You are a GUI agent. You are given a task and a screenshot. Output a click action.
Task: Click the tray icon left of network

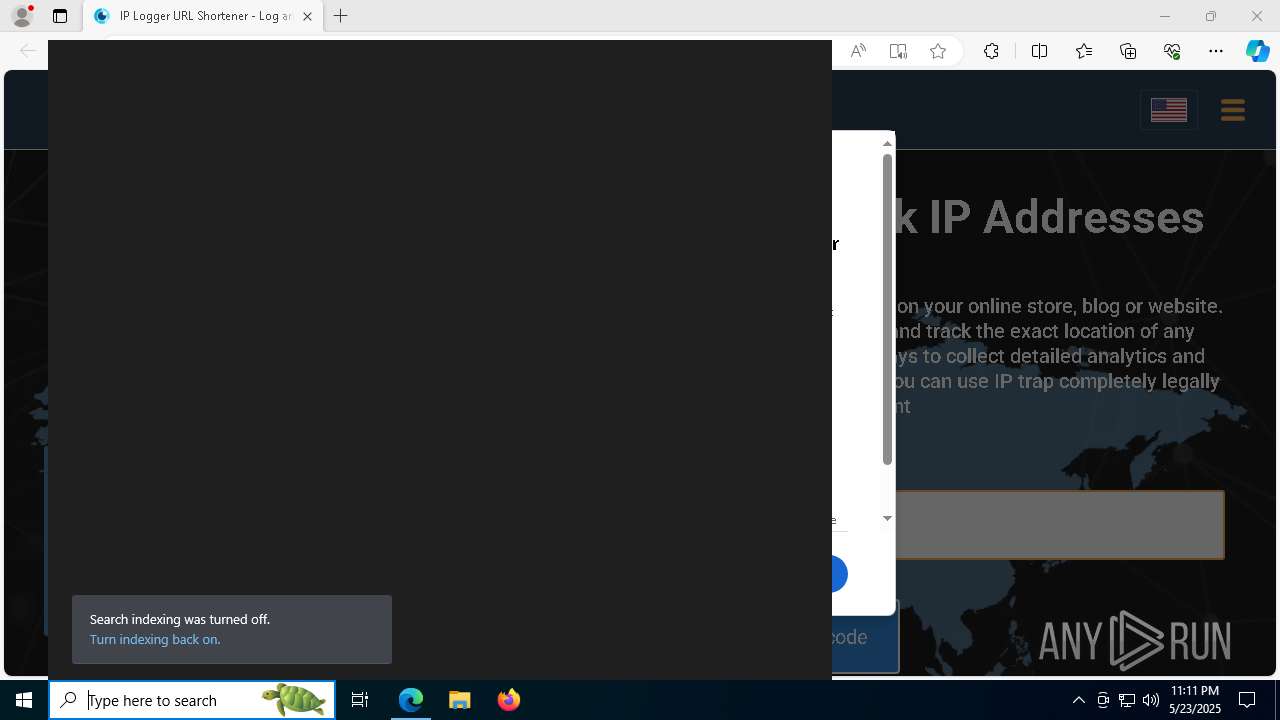pos(1103,700)
